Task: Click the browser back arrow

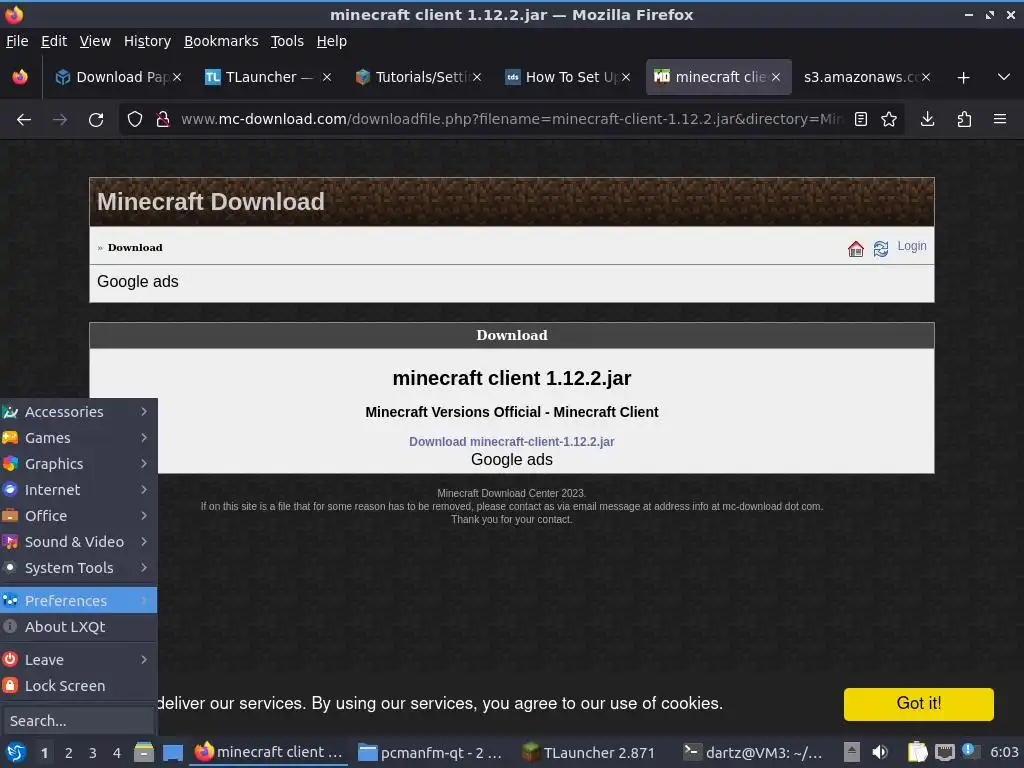Action: (24, 120)
